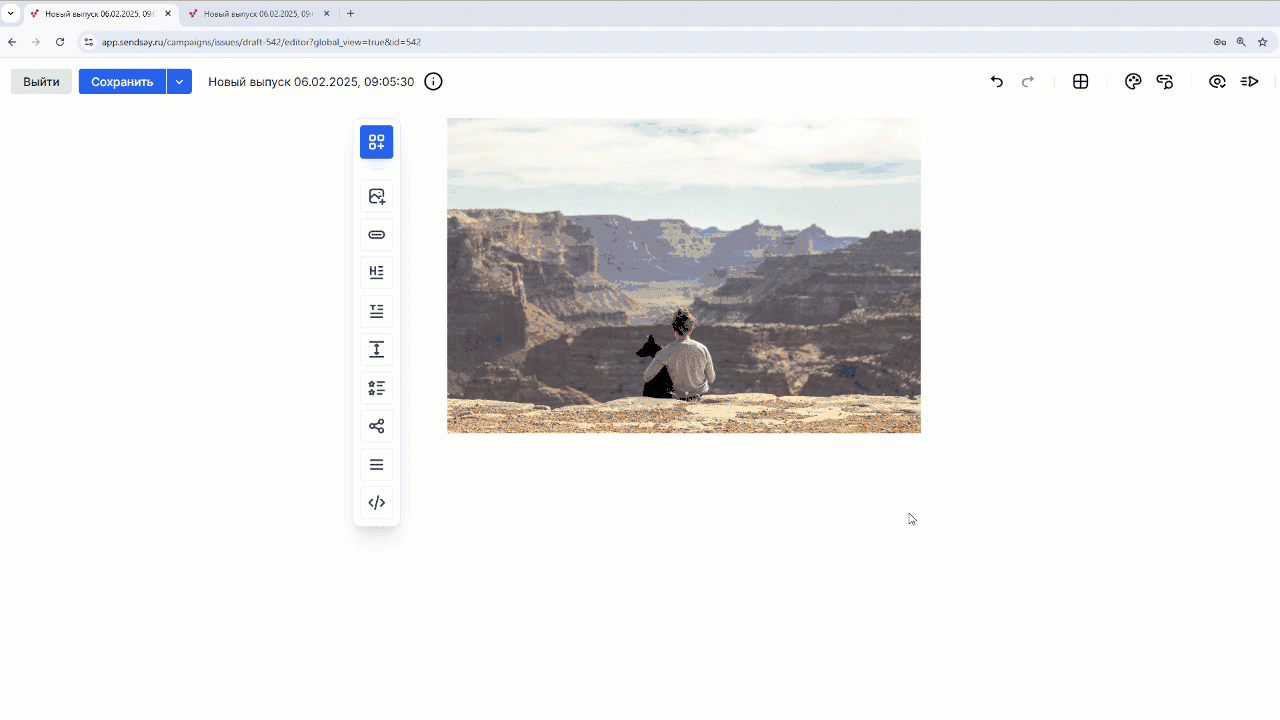Expand the save options dropdown arrow

click(x=178, y=81)
